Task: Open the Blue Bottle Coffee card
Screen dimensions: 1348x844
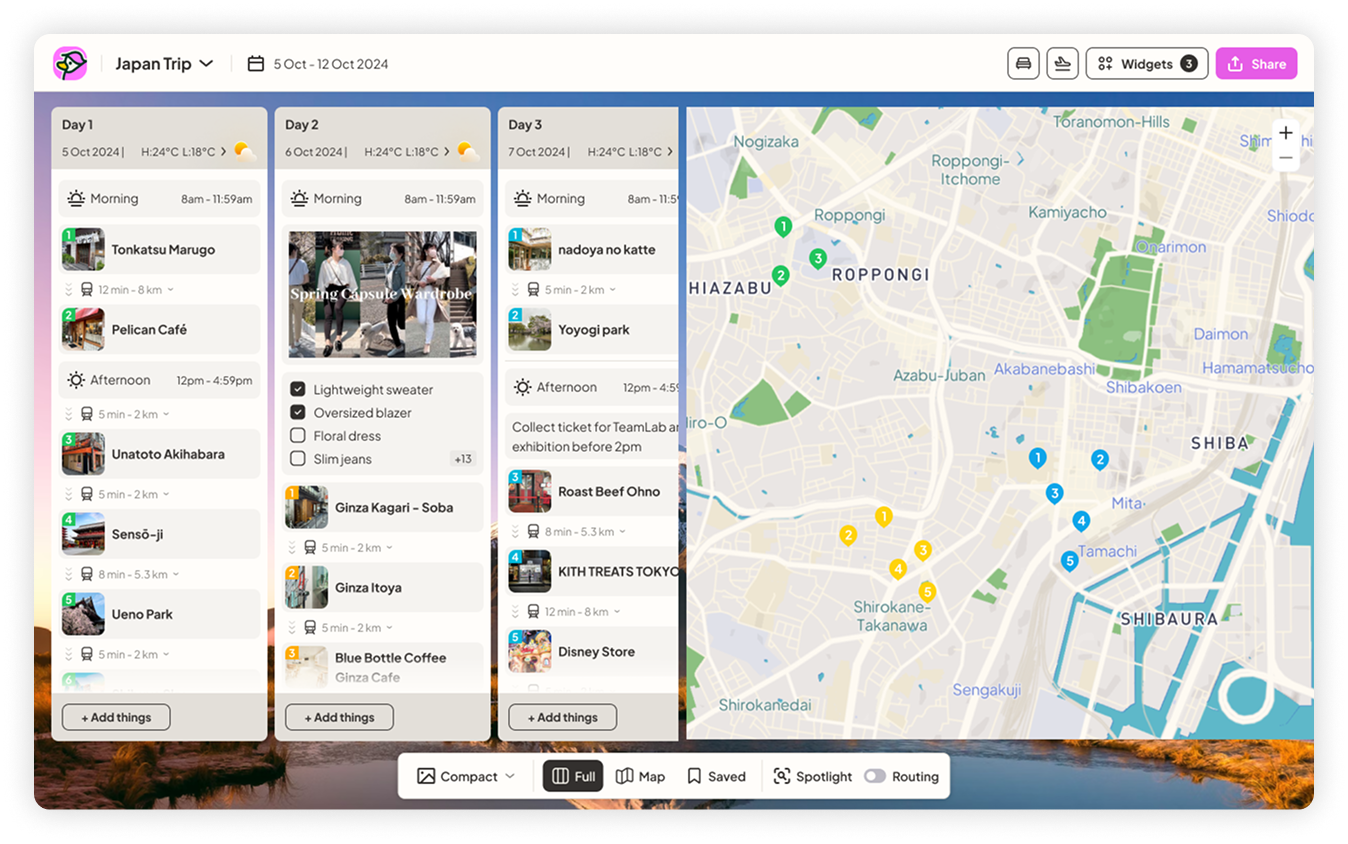Action: [x=383, y=667]
